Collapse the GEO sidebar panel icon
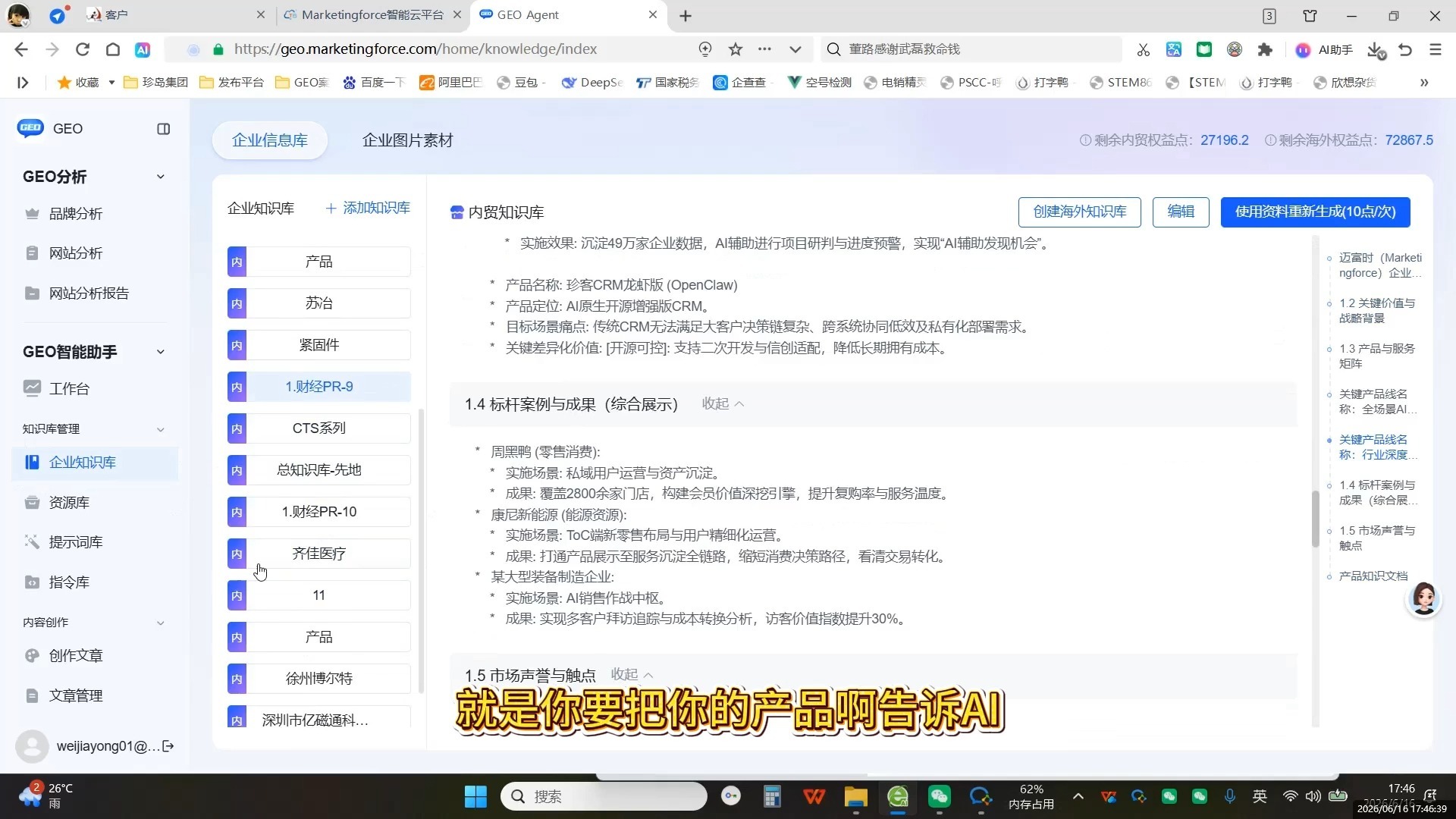The image size is (1456, 819). click(x=163, y=129)
